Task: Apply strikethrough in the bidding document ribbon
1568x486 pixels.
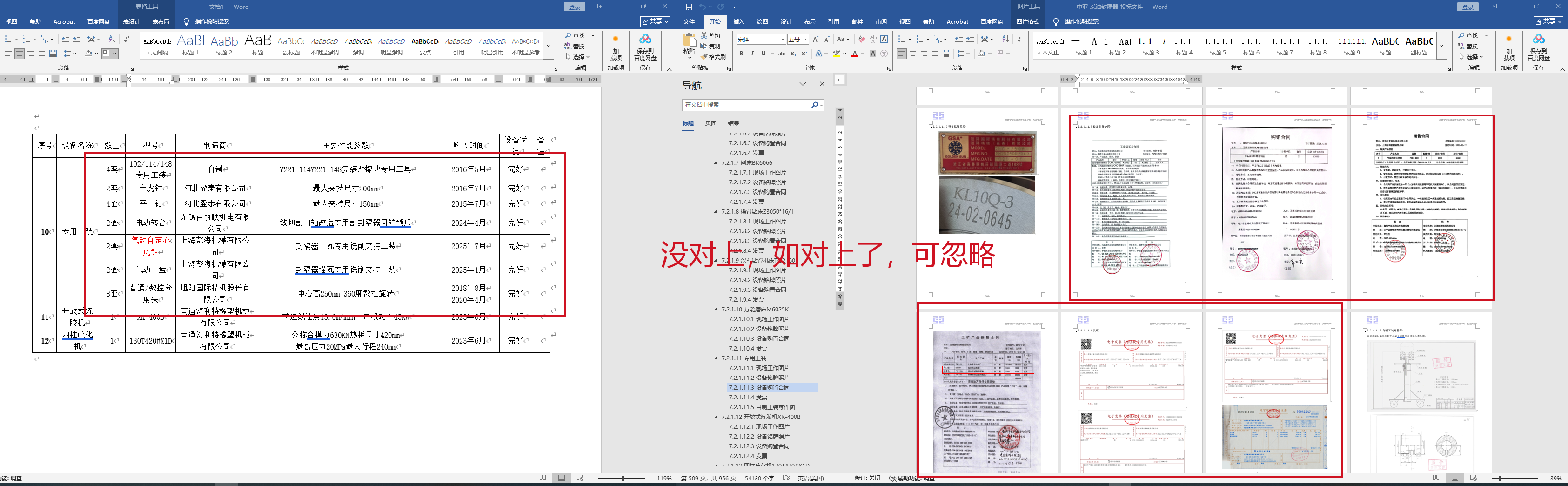Action: [x=782, y=54]
